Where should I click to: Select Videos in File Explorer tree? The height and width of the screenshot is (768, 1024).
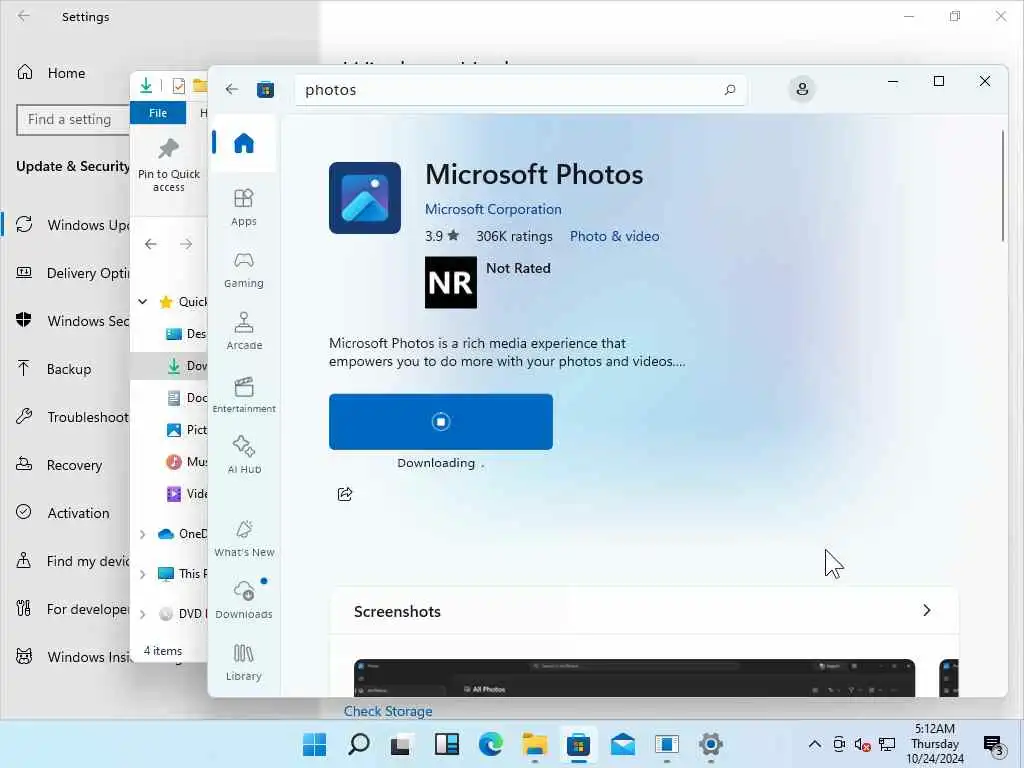(x=186, y=494)
